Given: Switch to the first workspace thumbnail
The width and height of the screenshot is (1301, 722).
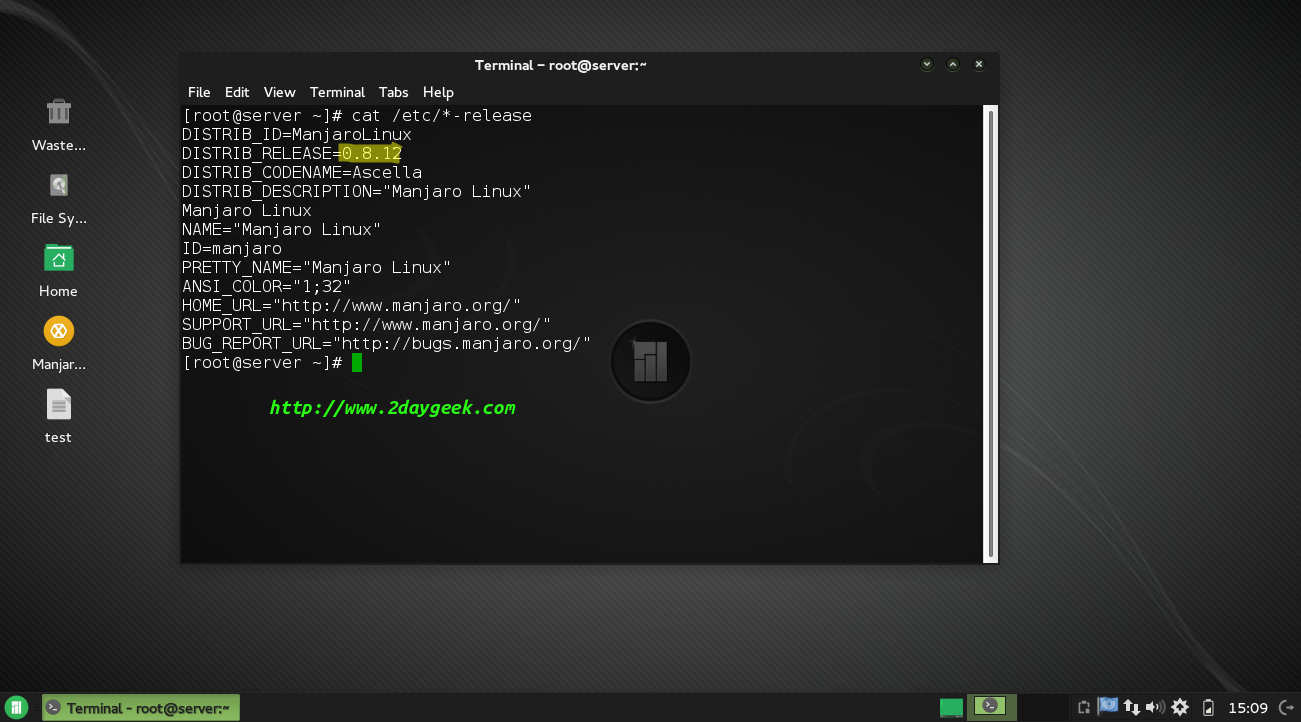Looking at the screenshot, I should click(x=951, y=708).
